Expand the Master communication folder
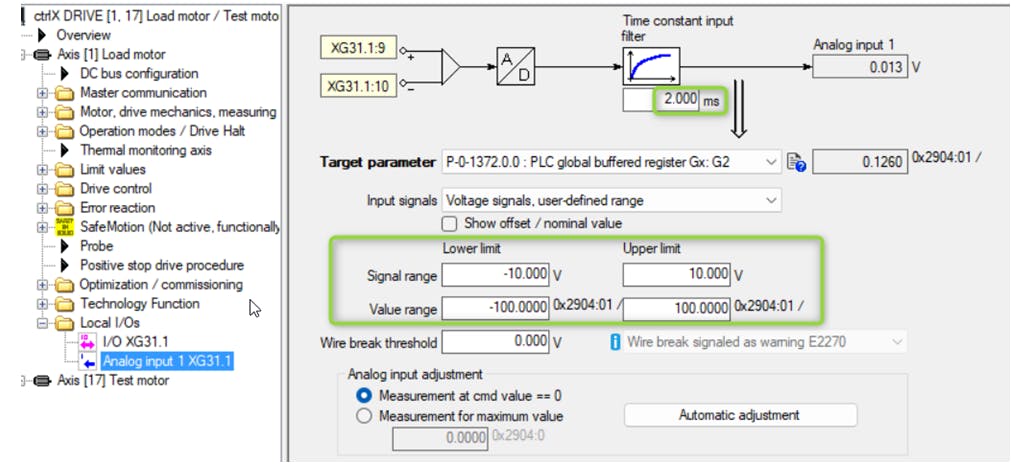 pos(43,93)
